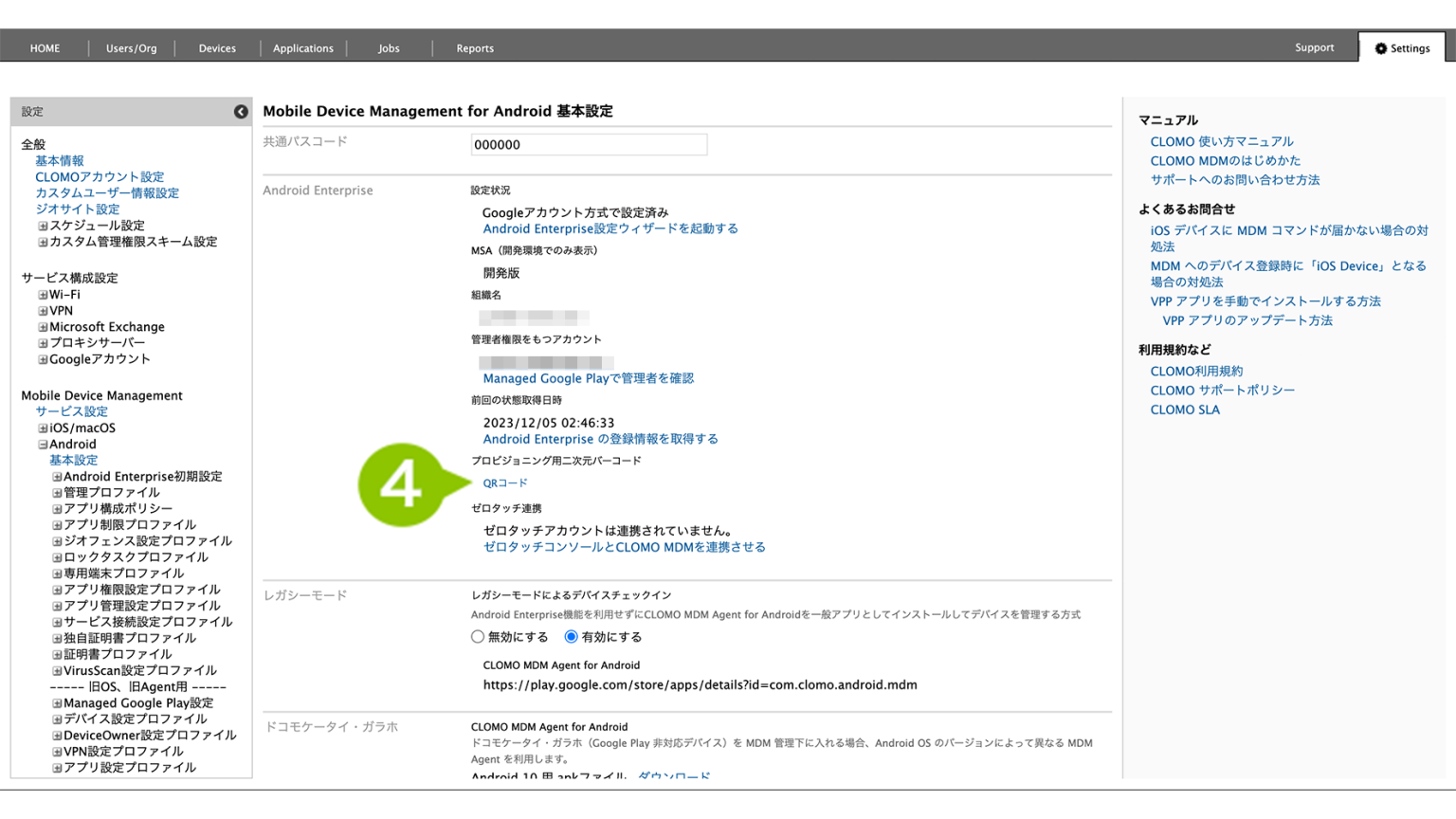Open the Reports menu tab

[x=475, y=48]
